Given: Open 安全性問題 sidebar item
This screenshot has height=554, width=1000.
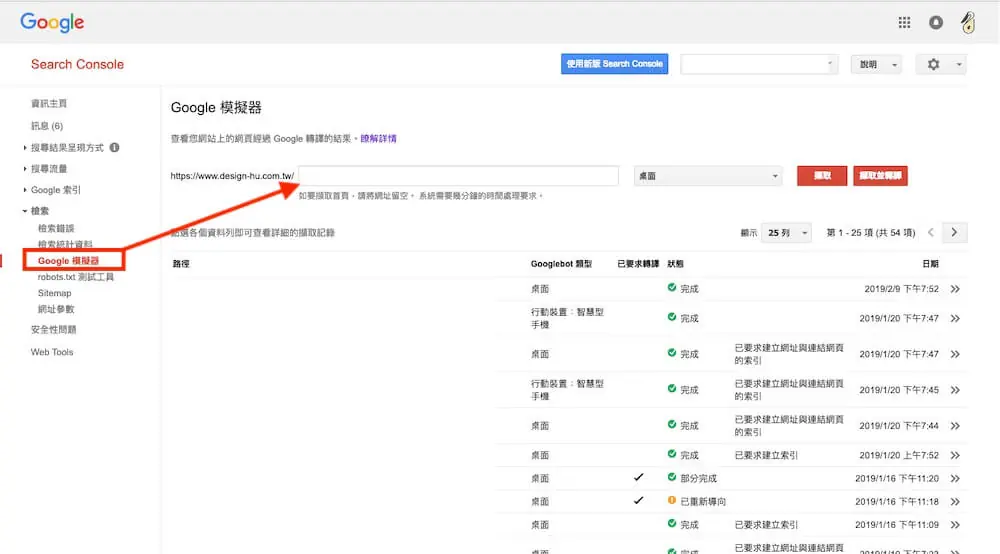Looking at the screenshot, I should click(53, 330).
